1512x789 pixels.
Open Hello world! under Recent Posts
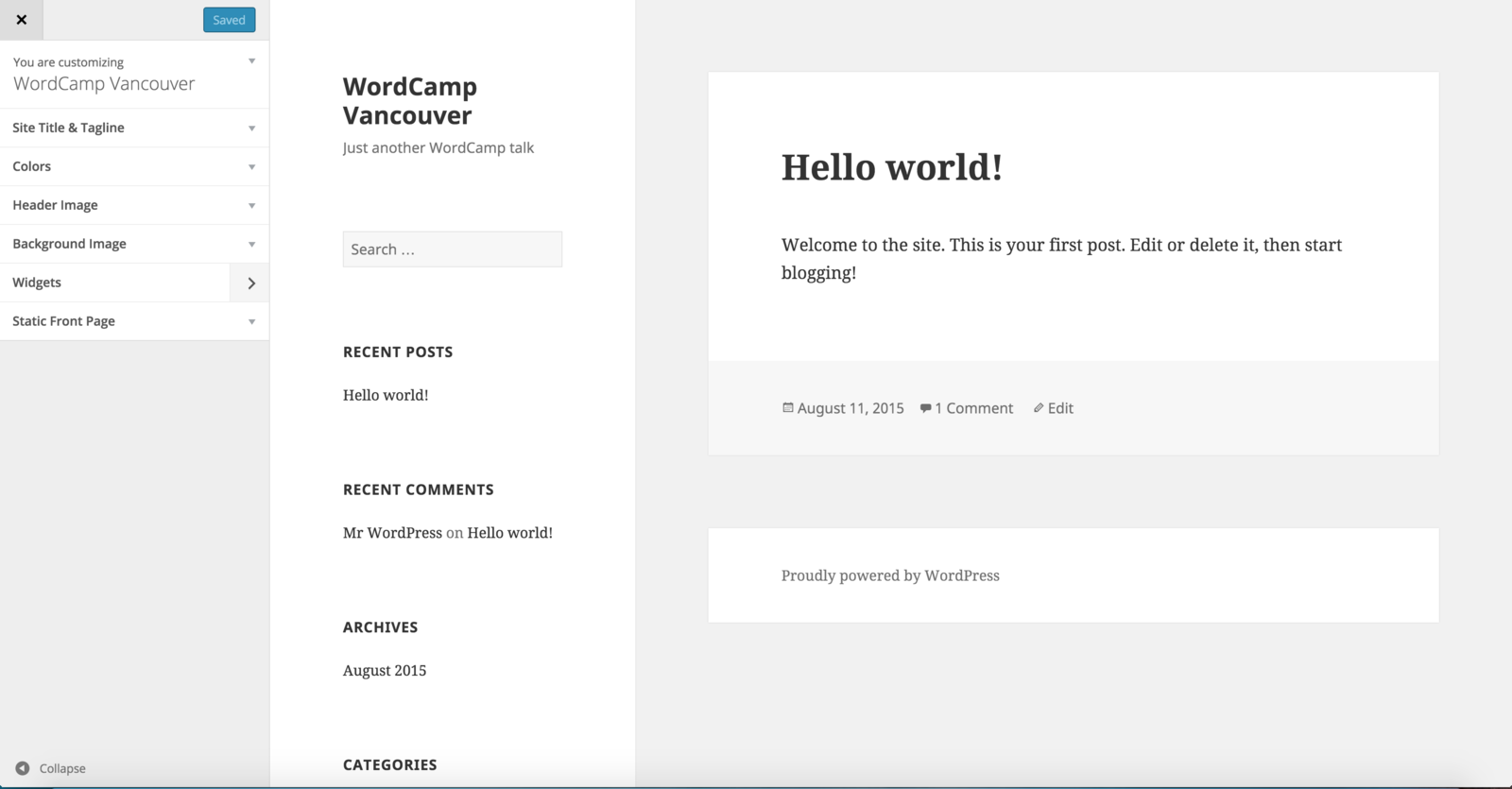coord(386,395)
